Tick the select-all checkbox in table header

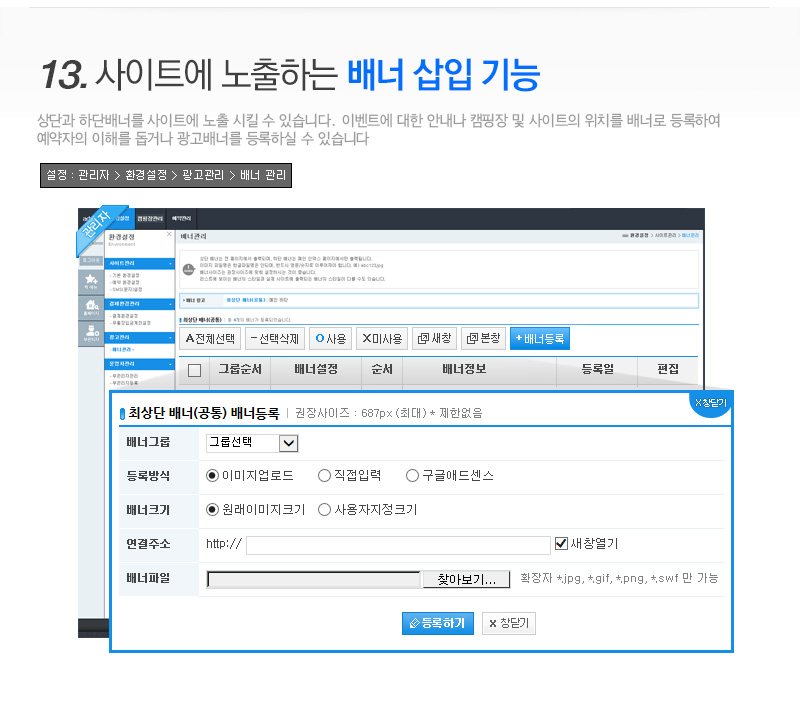(194, 370)
